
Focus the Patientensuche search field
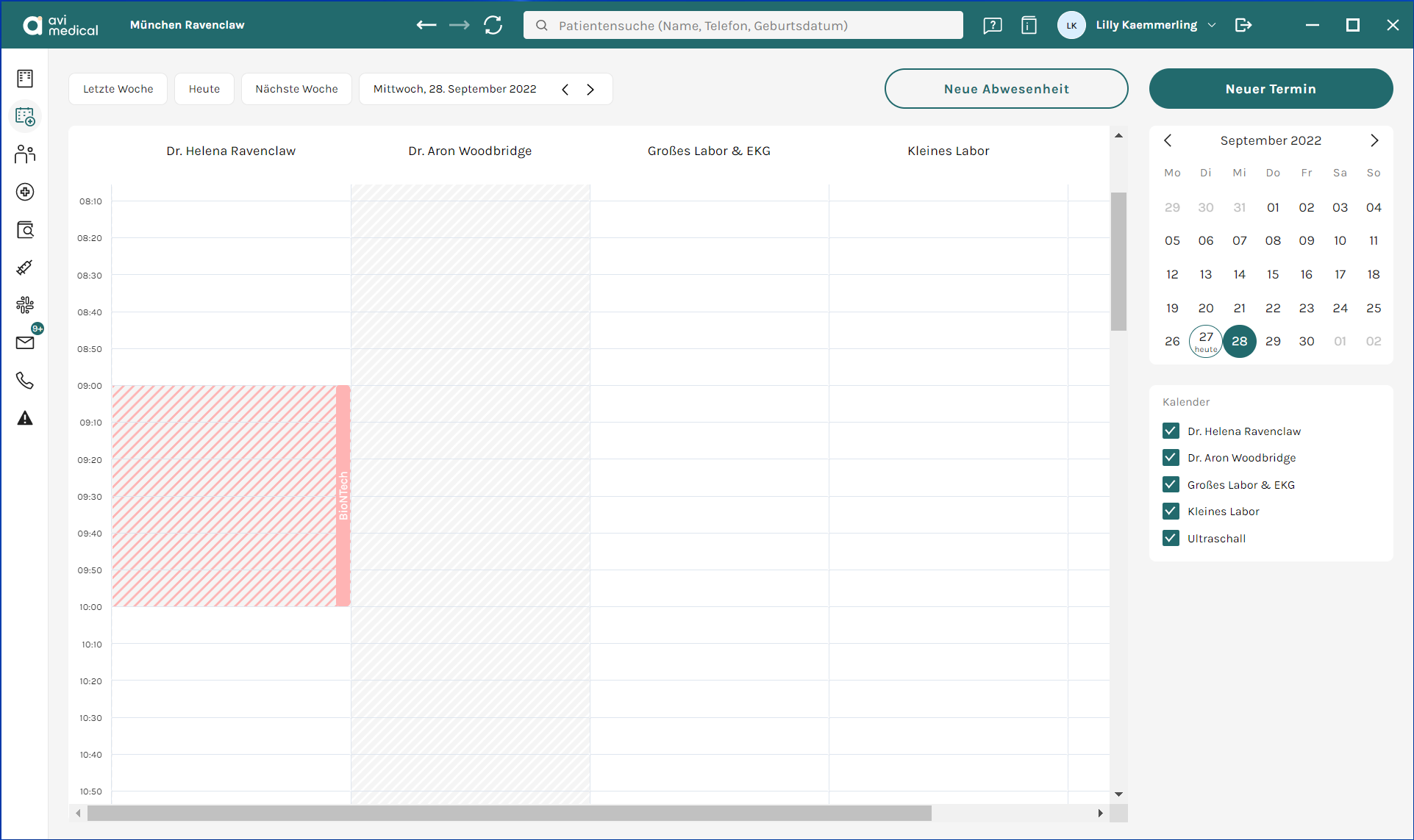pos(743,26)
